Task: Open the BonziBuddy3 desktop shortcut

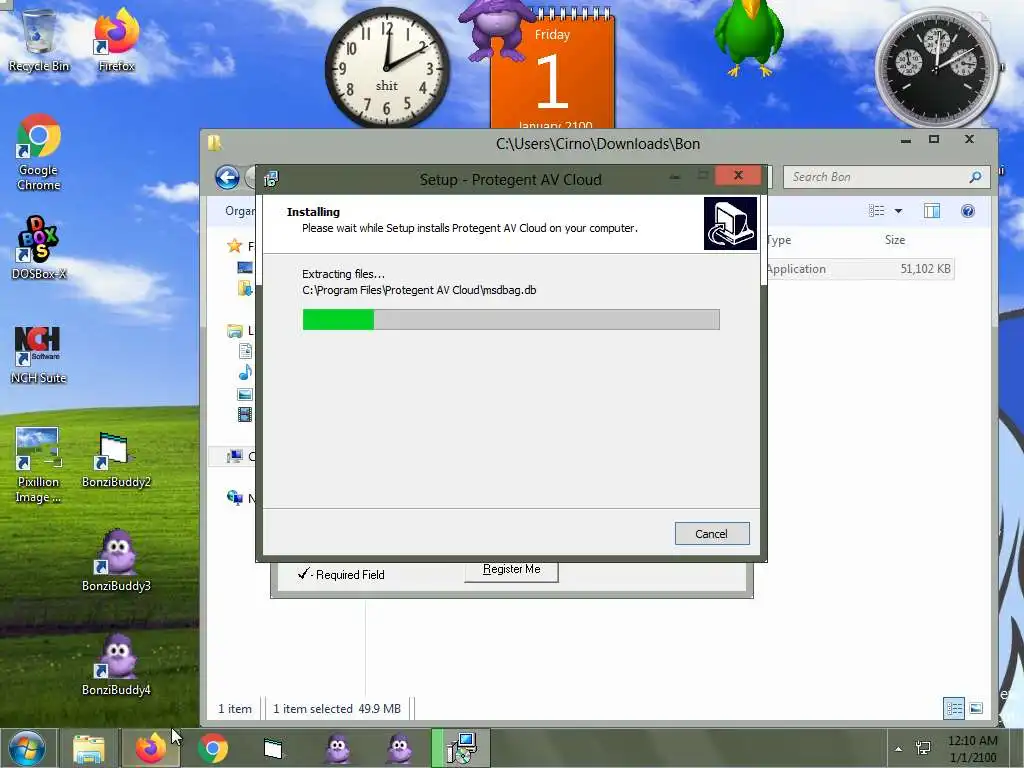Action: coord(116,562)
